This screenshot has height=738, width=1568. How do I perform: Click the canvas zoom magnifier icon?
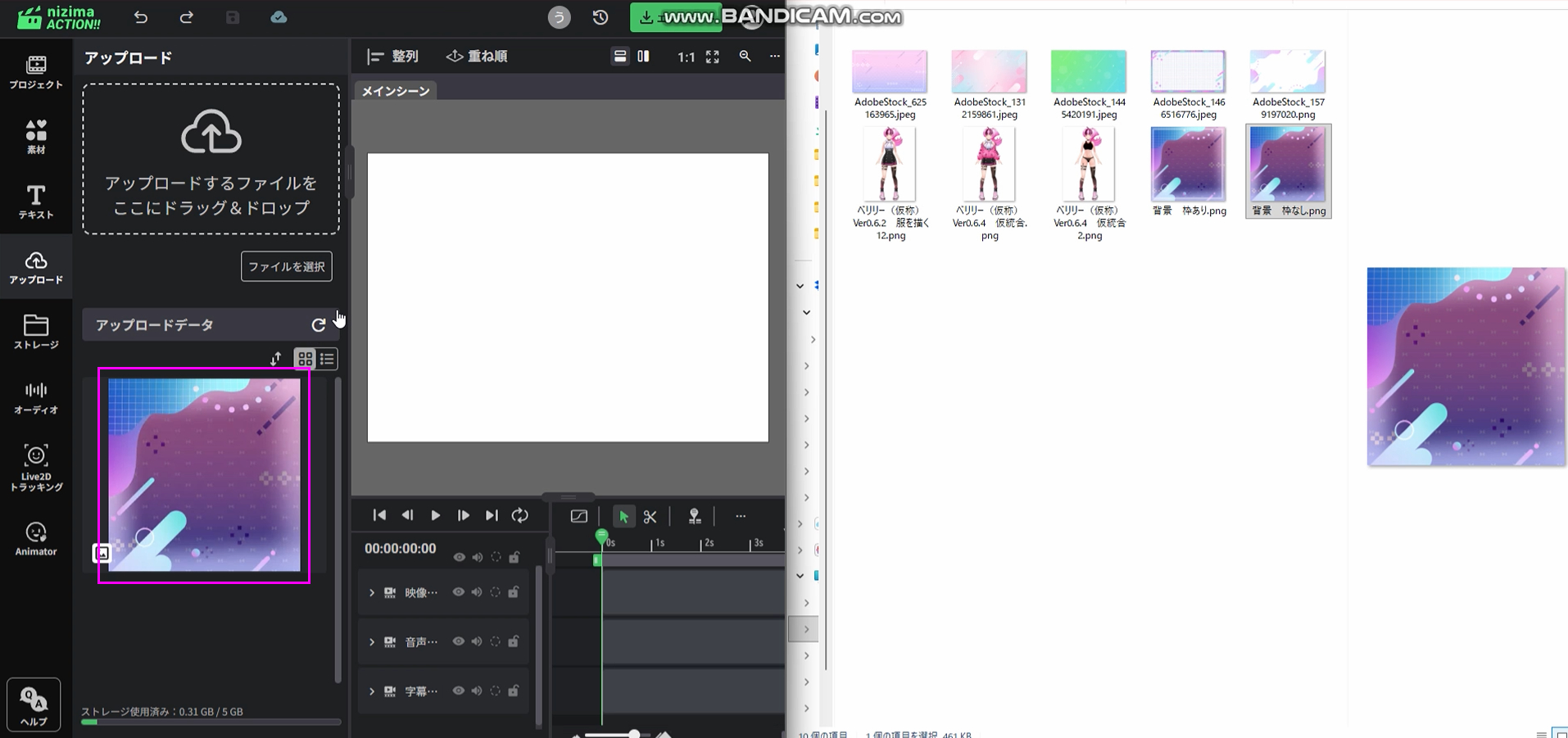point(745,57)
